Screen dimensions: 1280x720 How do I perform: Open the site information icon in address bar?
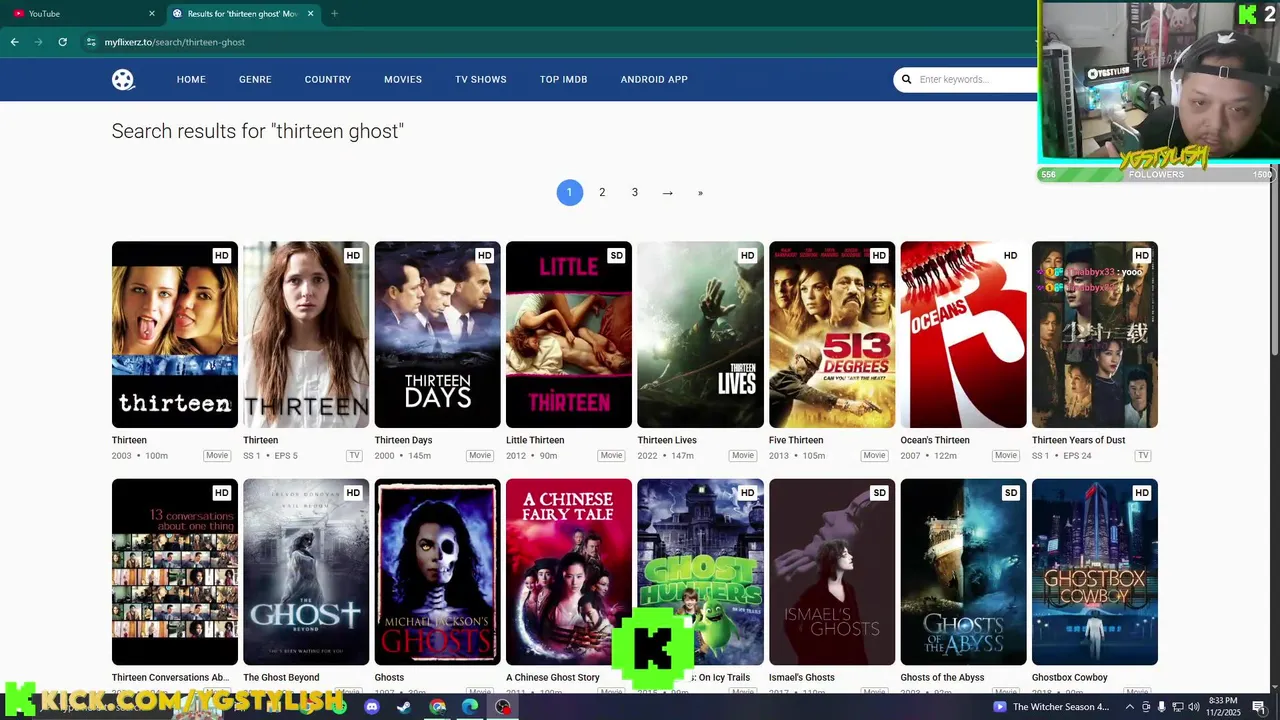point(91,42)
